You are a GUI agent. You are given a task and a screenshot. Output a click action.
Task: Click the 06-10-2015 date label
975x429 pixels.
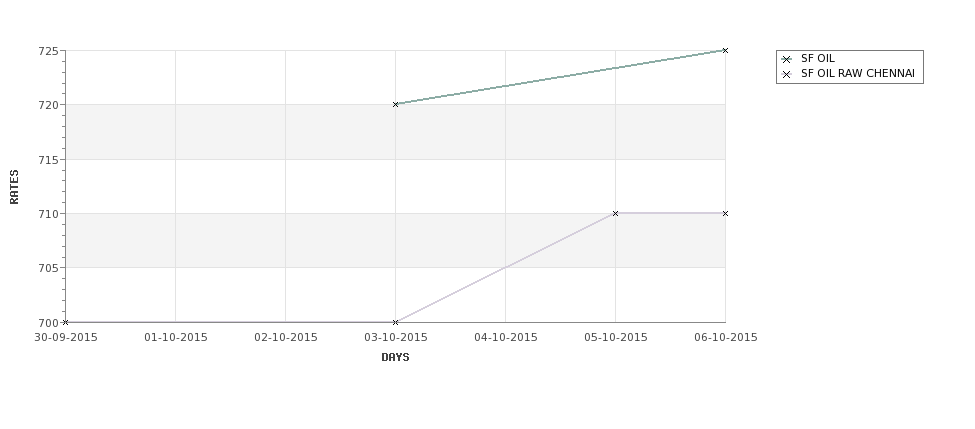click(725, 337)
